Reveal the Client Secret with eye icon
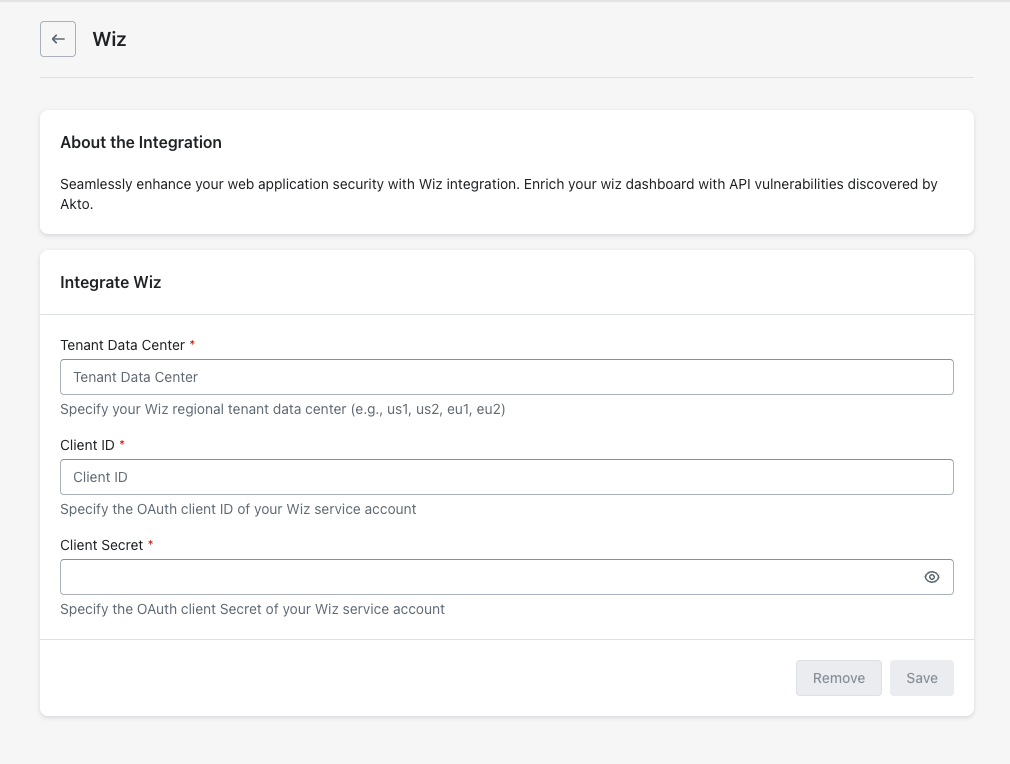This screenshot has height=764, width=1010. (931, 577)
